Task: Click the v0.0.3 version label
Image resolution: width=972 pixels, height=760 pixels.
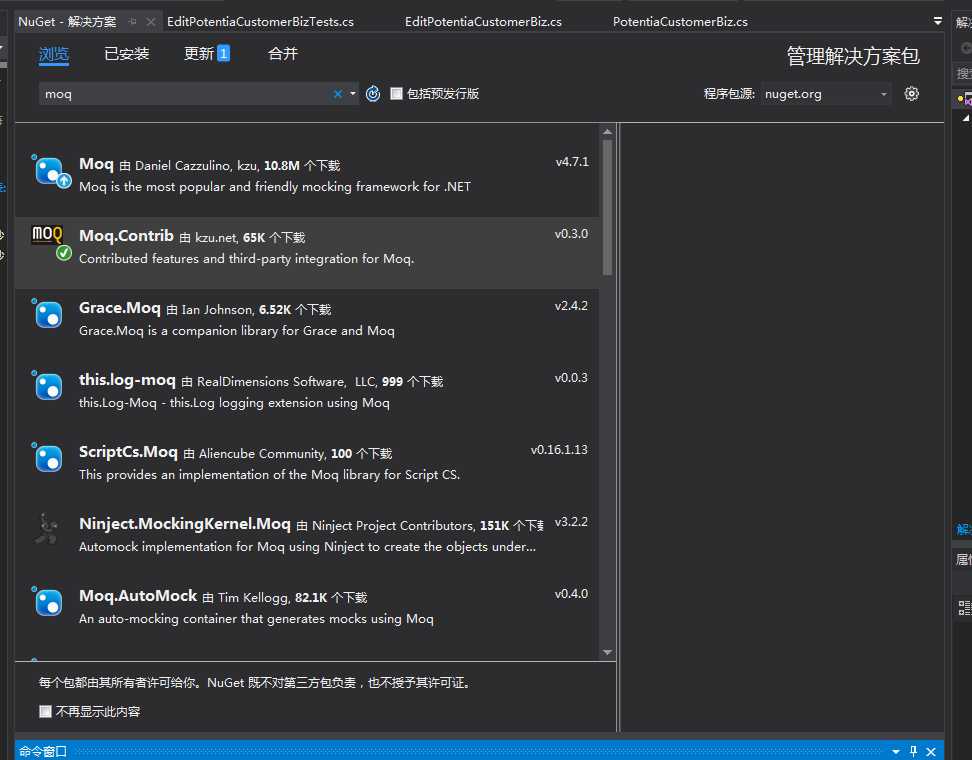Action: tap(571, 378)
